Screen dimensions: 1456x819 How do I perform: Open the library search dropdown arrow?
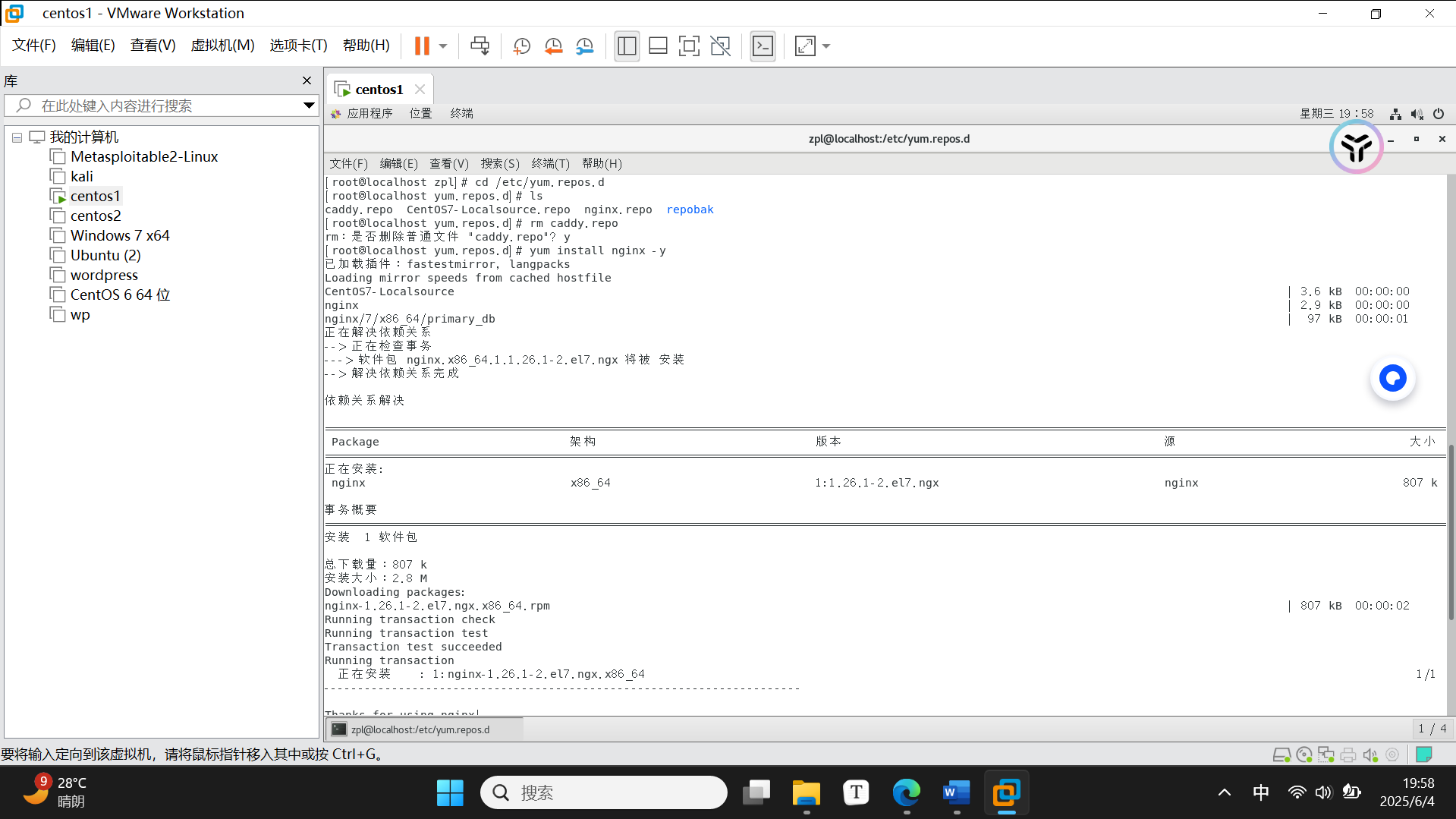click(309, 106)
